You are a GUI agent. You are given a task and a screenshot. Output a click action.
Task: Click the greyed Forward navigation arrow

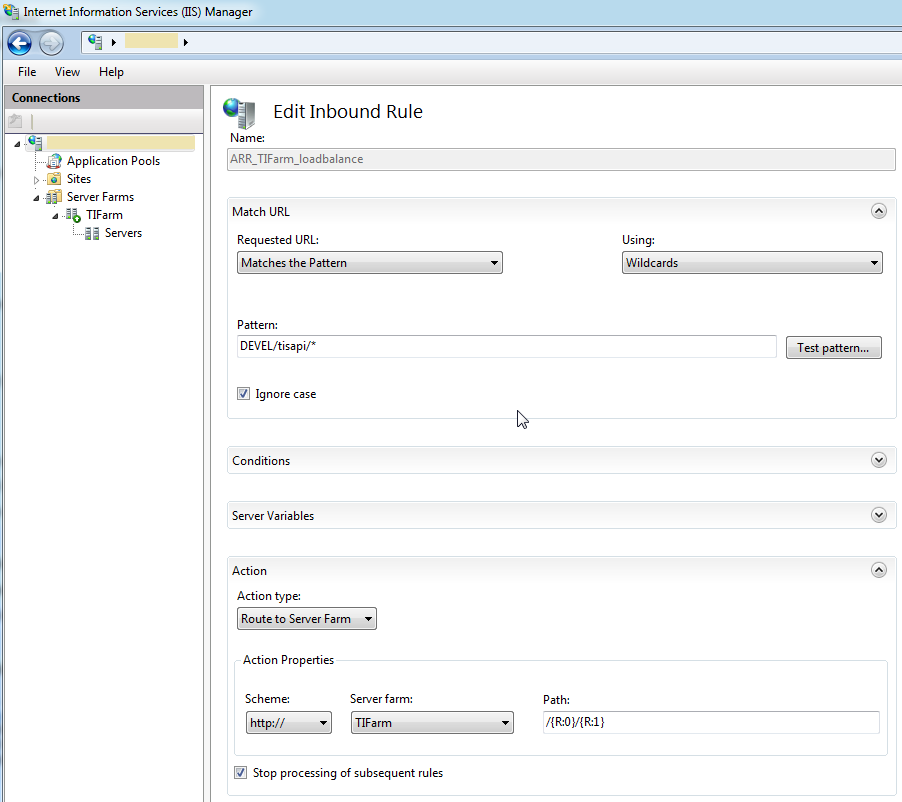tap(51, 43)
